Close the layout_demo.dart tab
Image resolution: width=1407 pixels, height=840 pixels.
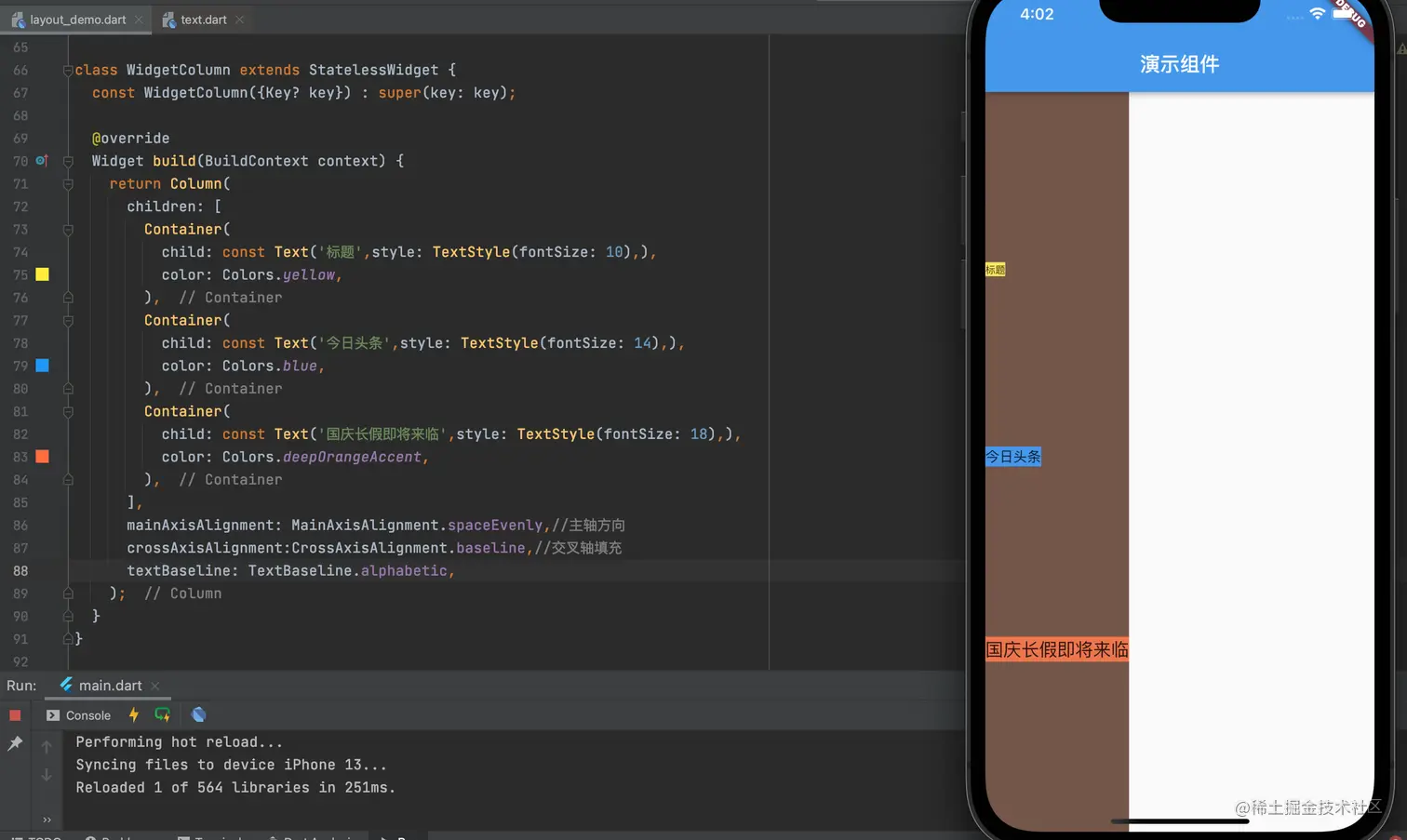click(x=139, y=20)
